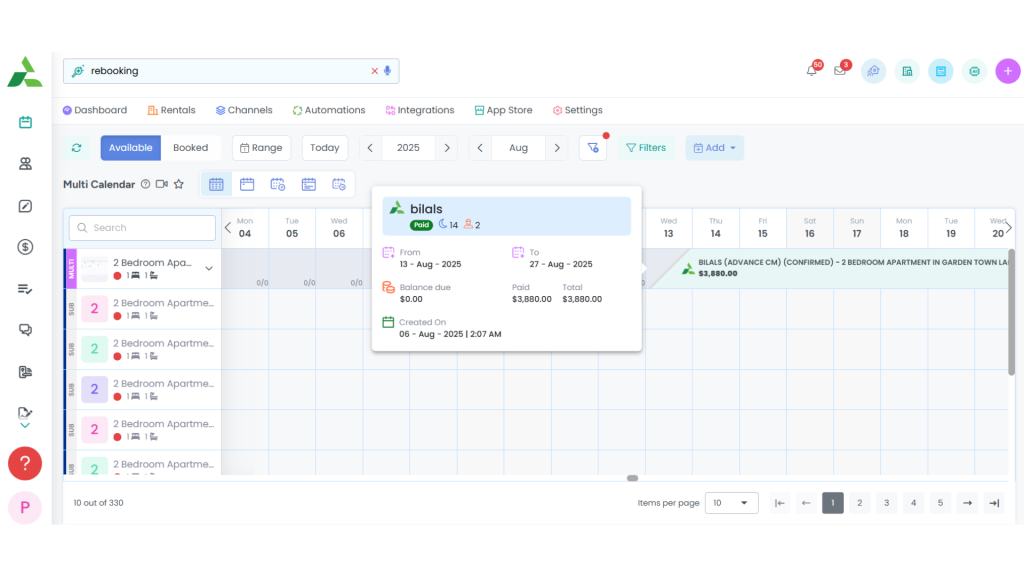Open the edit note icon in sidebar
1024x576 pixels.
pyautogui.click(x=25, y=206)
